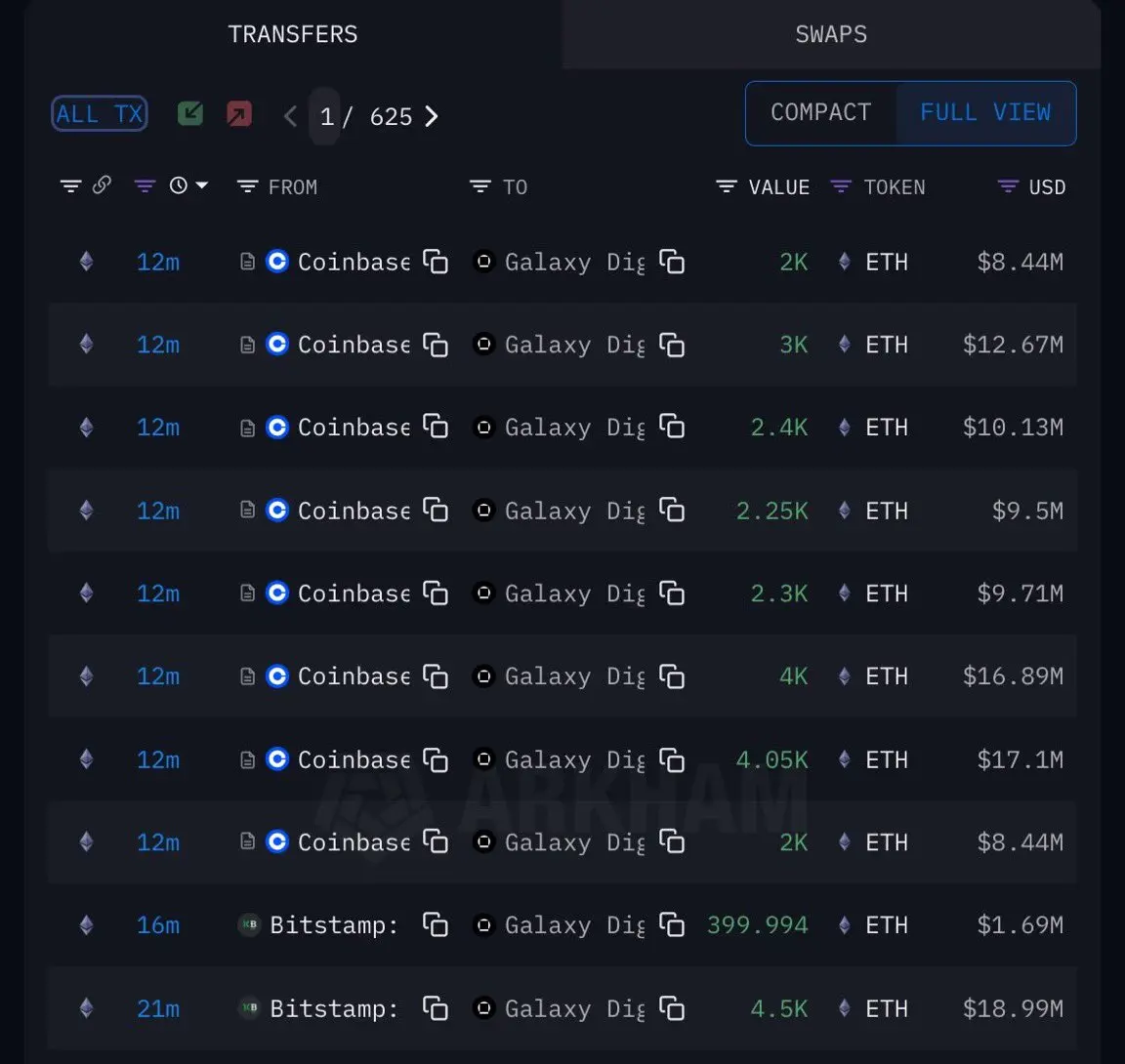Toggle the green inflow transactions filter
The height and width of the screenshot is (1064, 1125).
pyautogui.click(x=190, y=113)
